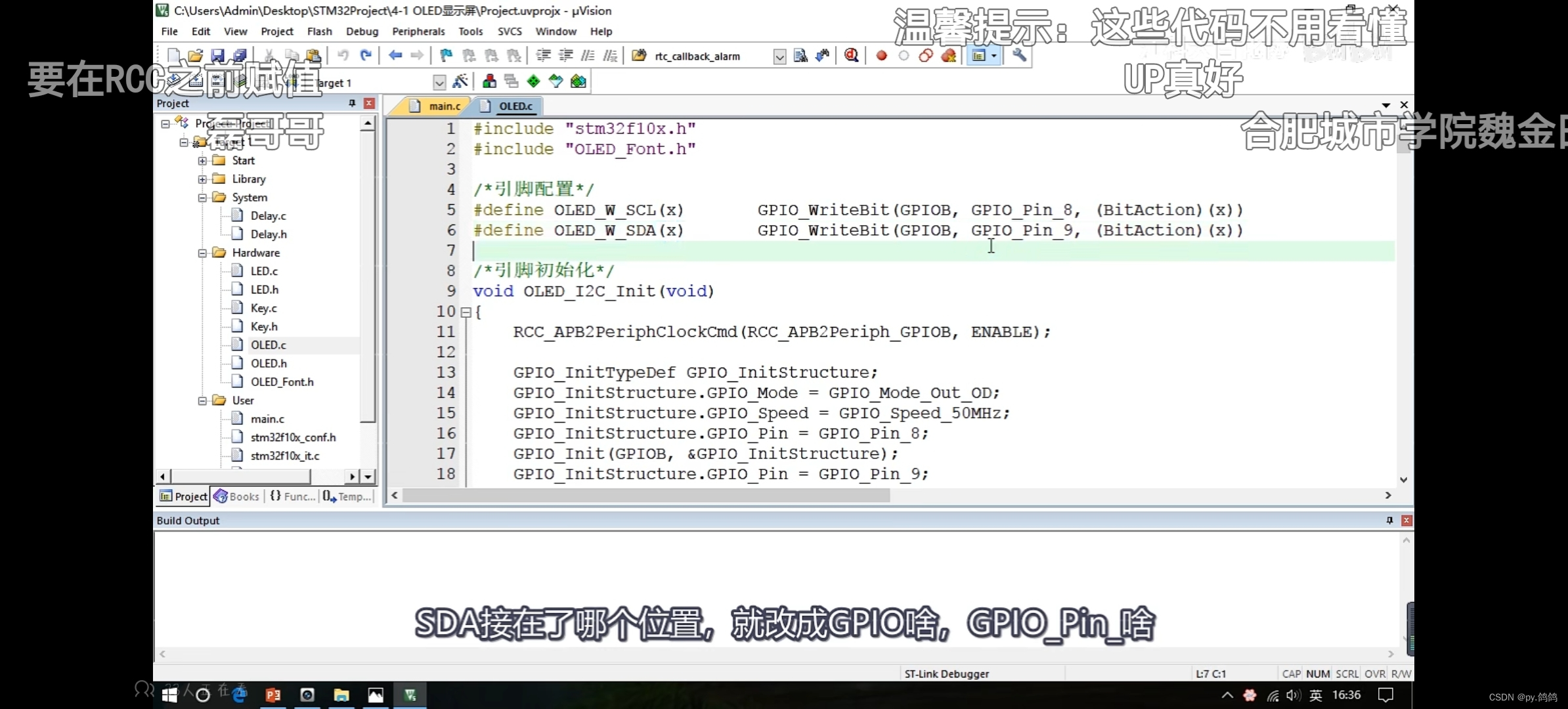Open the File menu
The height and width of the screenshot is (709, 1568).
[169, 32]
